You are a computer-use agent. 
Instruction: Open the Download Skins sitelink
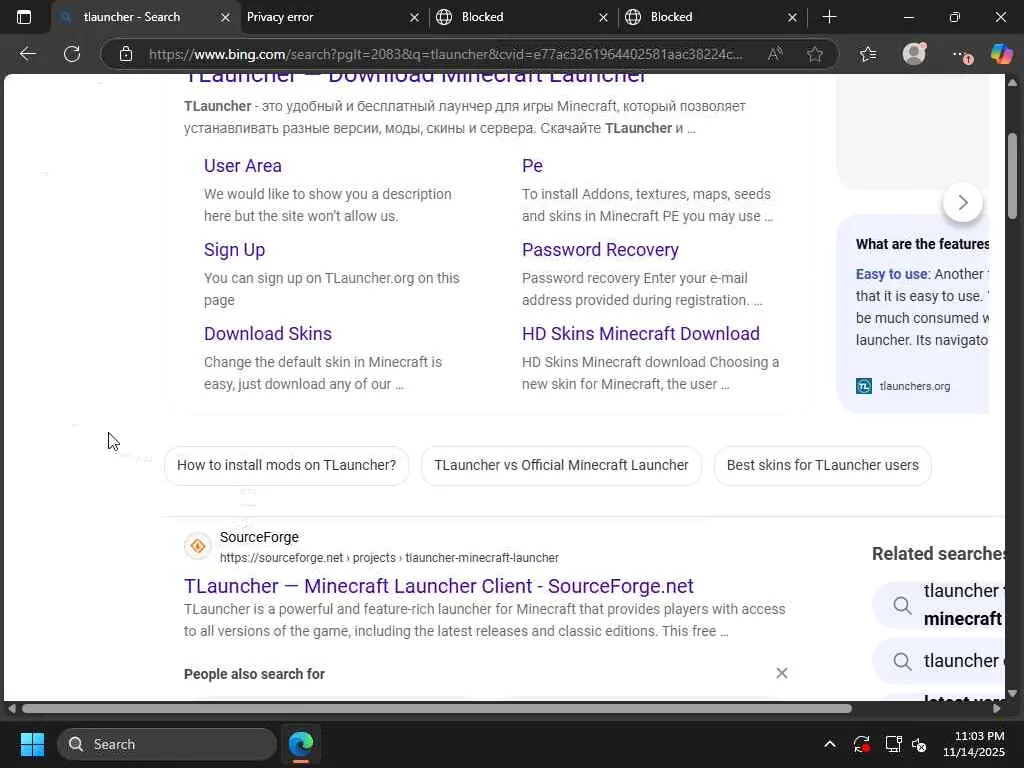click(268, 334)
